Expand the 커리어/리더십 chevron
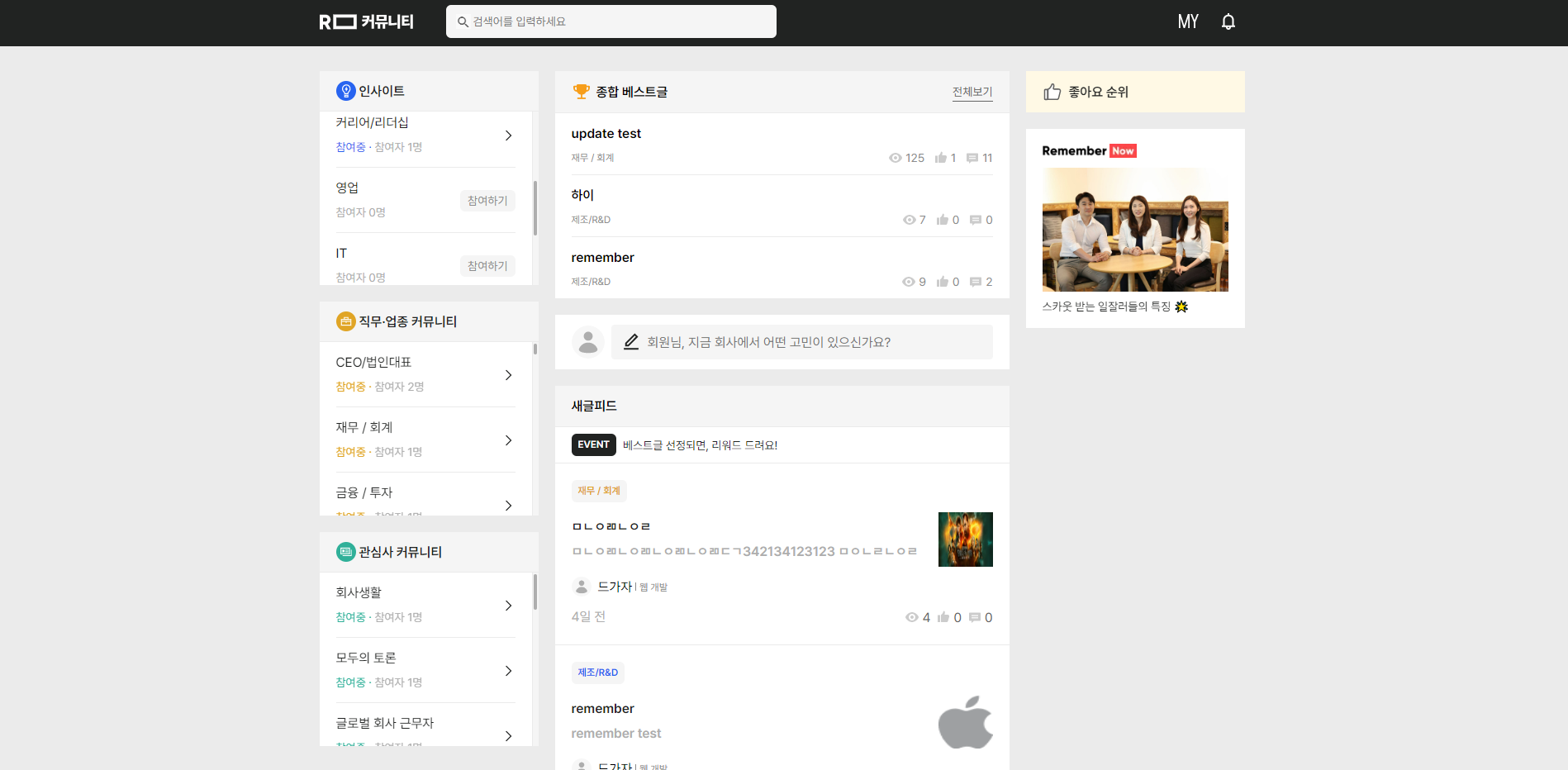This screenshot has height=770, width=1568. click(x=508, y=135)
